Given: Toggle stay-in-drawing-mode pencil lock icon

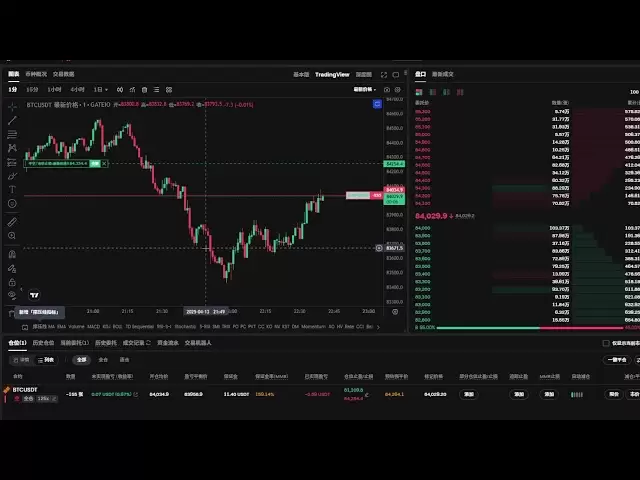Looking at the screenshot, I should 12,268.
